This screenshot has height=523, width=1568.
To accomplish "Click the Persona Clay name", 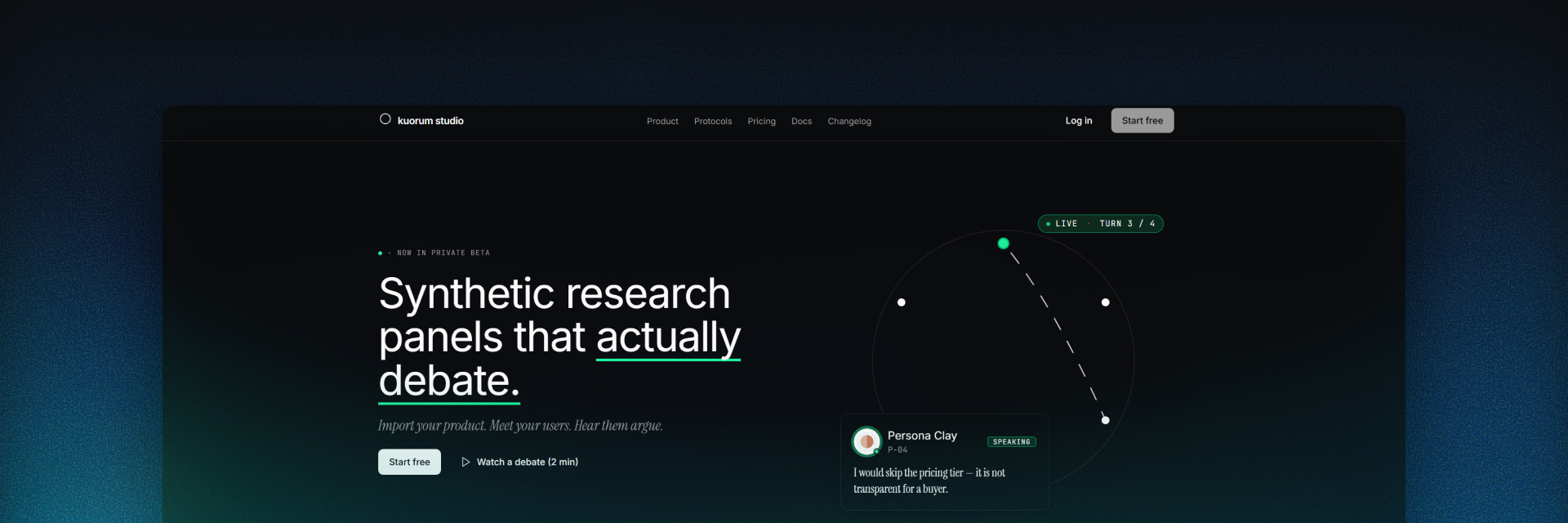I will pos(922,436).
